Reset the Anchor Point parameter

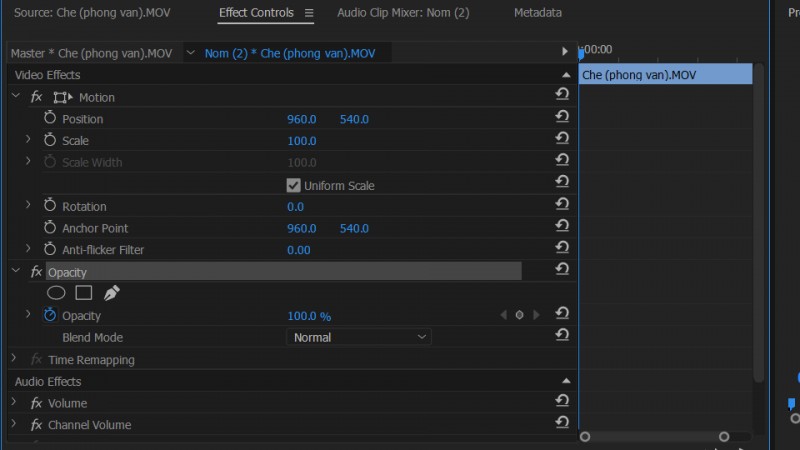click(562, 226)
